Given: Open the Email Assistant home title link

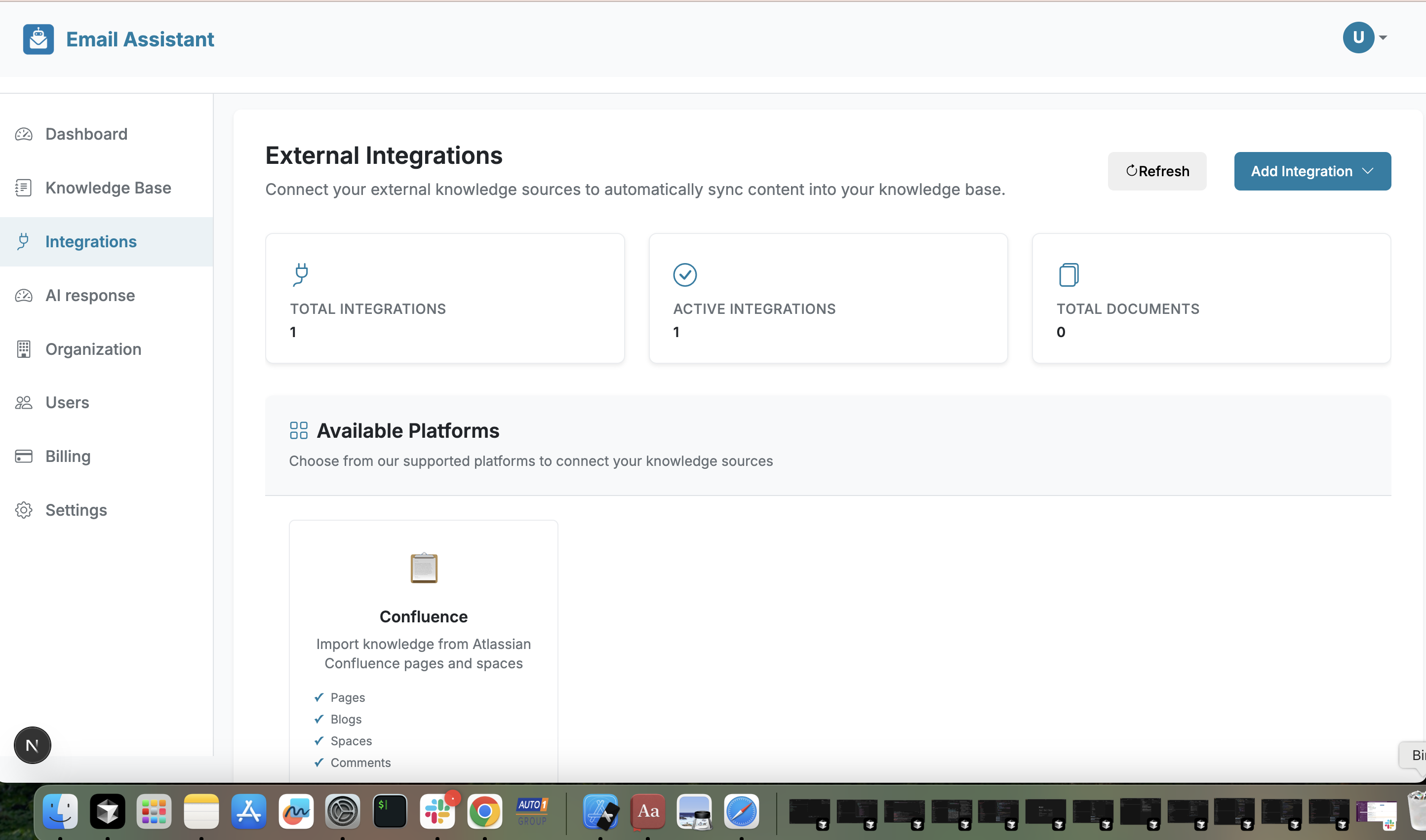Looking at the screenshot, I should 140,39.
